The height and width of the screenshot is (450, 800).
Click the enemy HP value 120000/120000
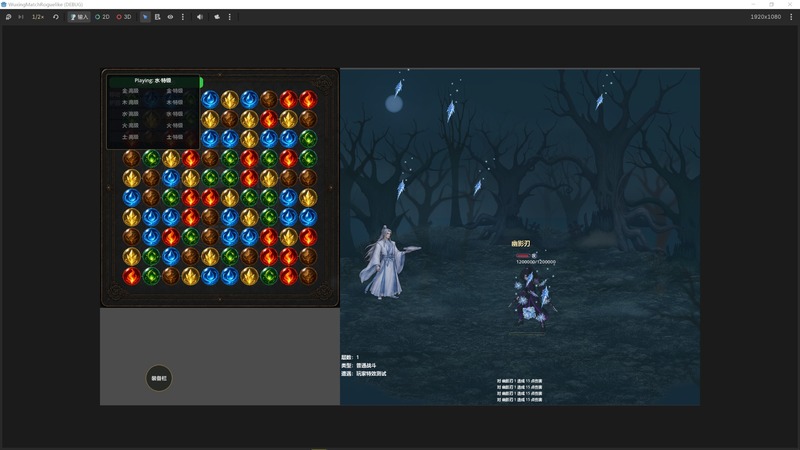point(536,262)
